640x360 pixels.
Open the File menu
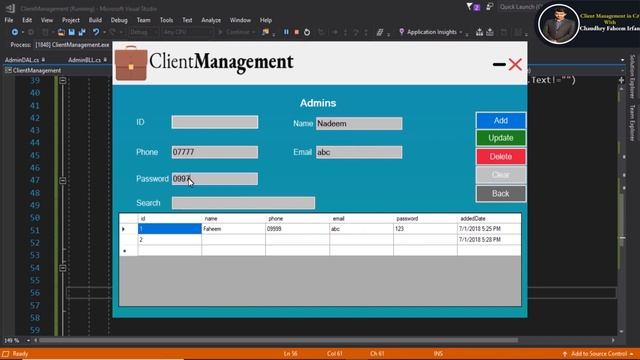click(x=9, y=20)
